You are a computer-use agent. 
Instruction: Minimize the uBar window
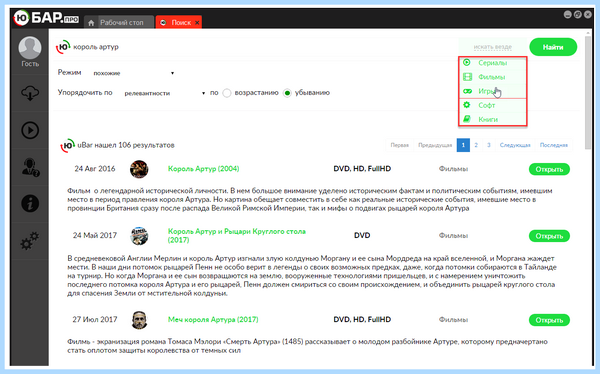567,15
